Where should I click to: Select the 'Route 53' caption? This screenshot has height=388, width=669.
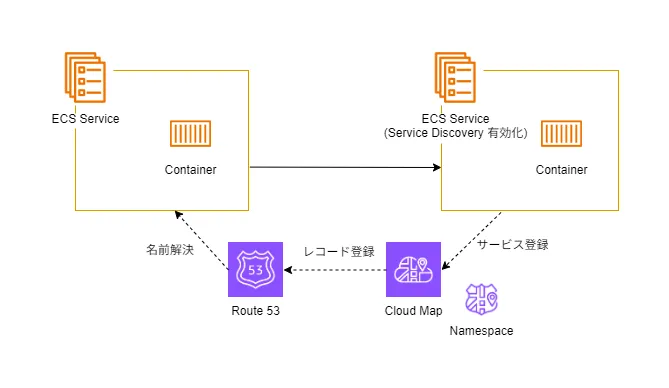coord(256,311)
